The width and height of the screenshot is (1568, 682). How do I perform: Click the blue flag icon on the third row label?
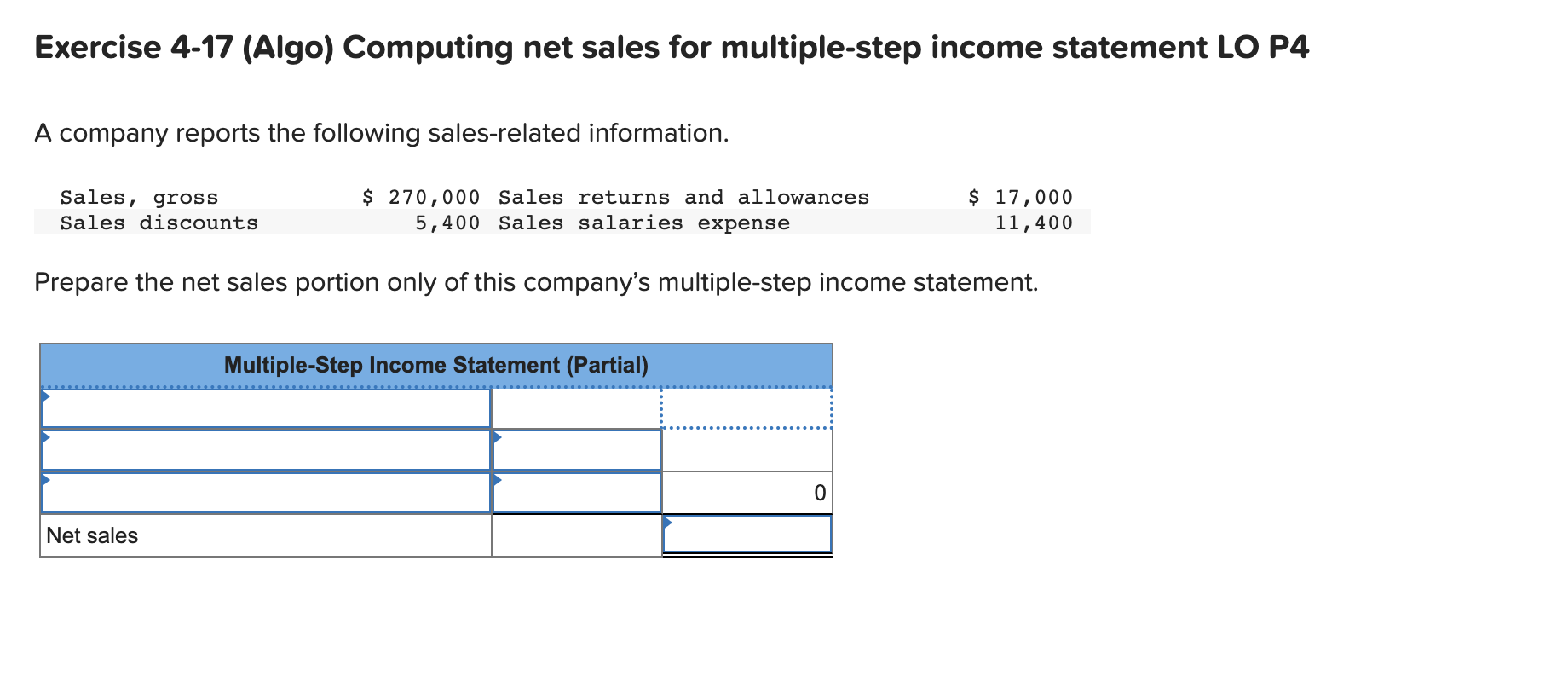45,480
